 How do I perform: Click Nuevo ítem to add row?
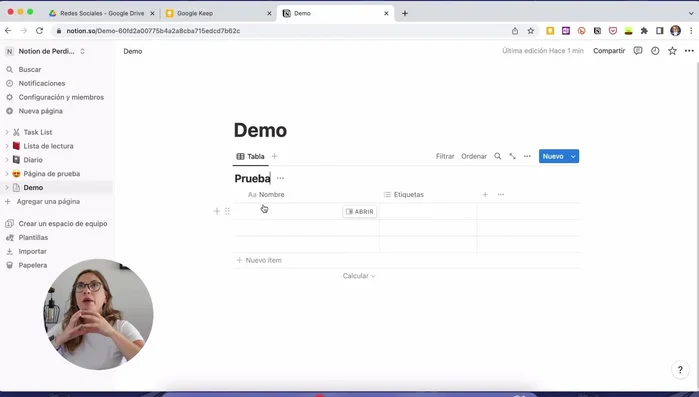pyautogui.click(x=259, y=260)
